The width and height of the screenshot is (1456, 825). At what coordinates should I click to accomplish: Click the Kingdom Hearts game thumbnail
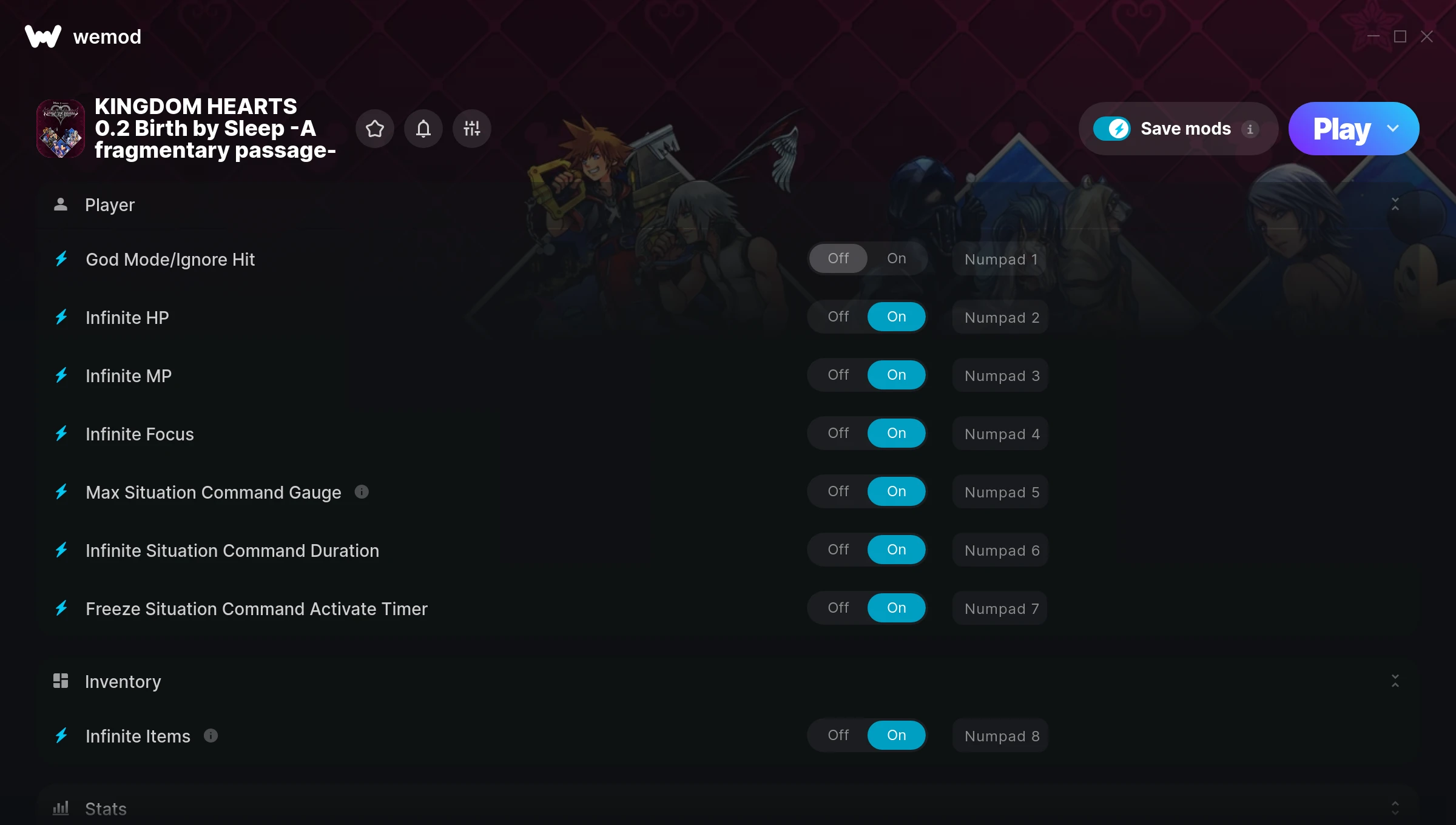click(61, 129)
